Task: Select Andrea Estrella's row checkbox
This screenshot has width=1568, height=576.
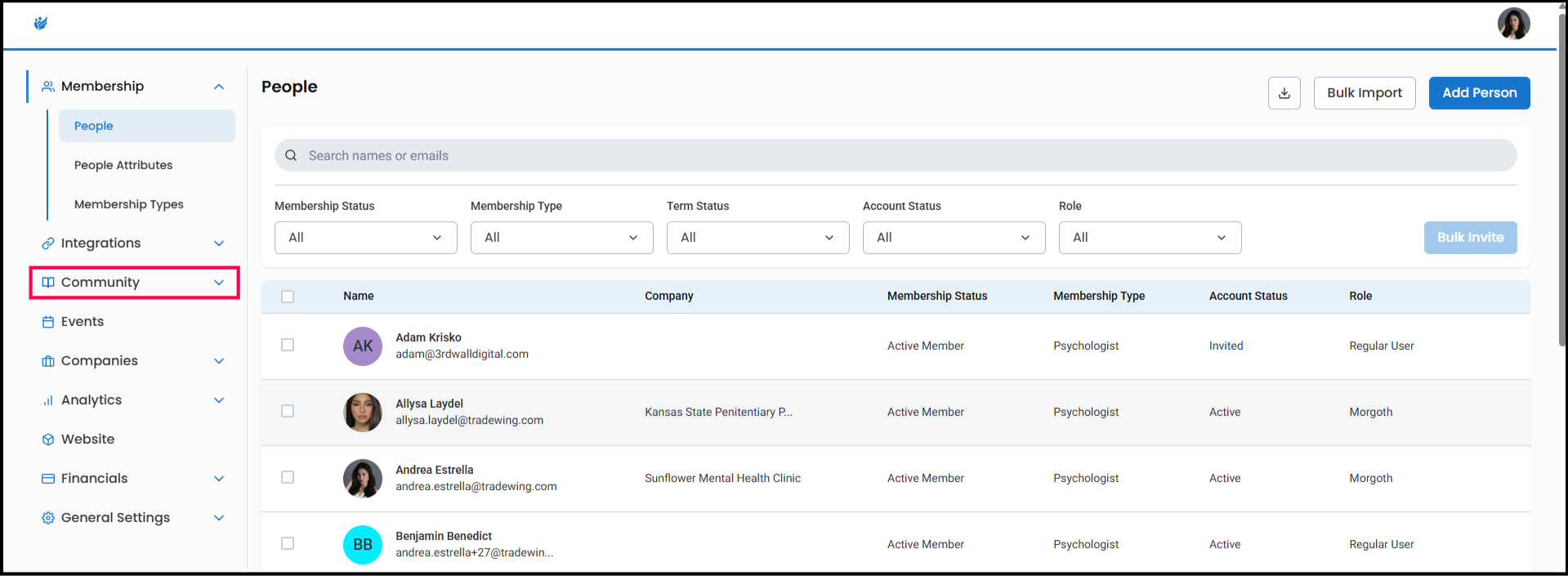Action: coord(288,477)
